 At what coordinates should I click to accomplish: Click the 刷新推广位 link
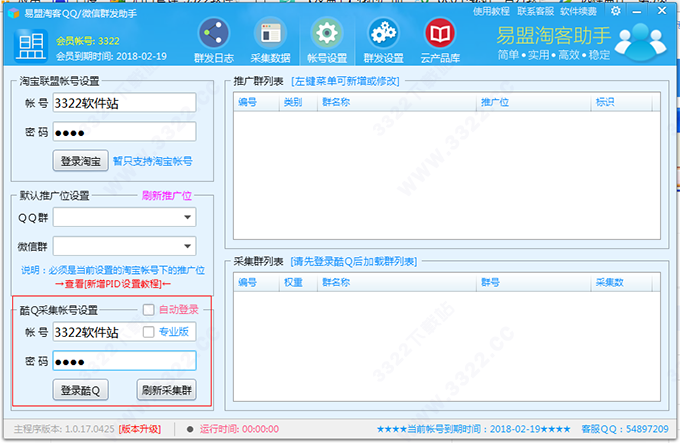(167, 195)
